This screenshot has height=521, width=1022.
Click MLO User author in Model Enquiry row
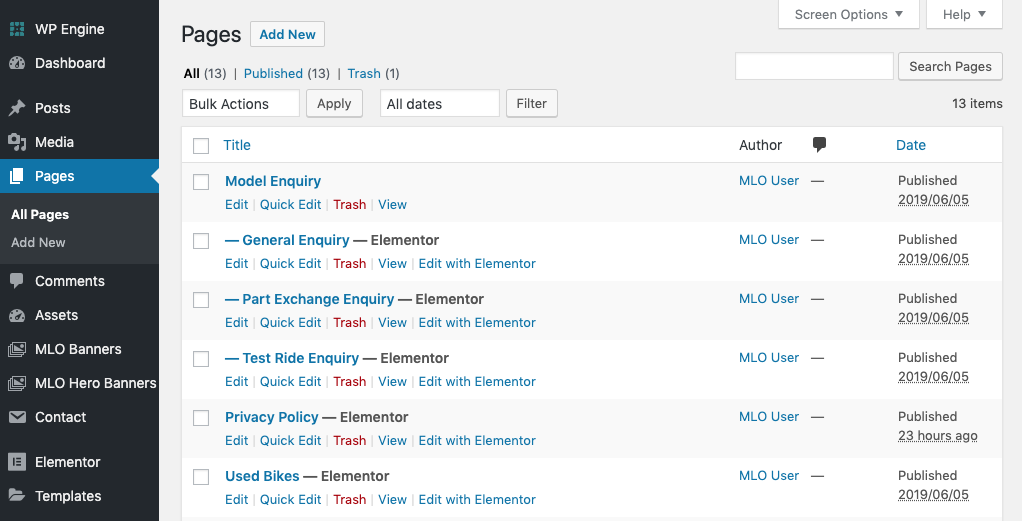pyautogui.click(x=769, y=181)
